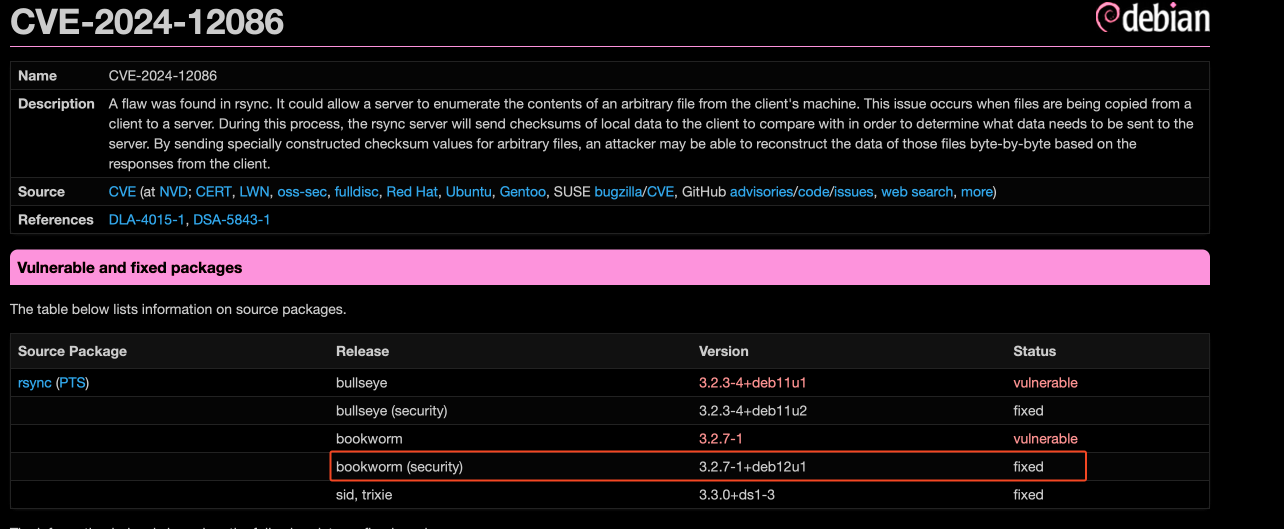
Task: Open the NVD source link
Action: [174, 192]
